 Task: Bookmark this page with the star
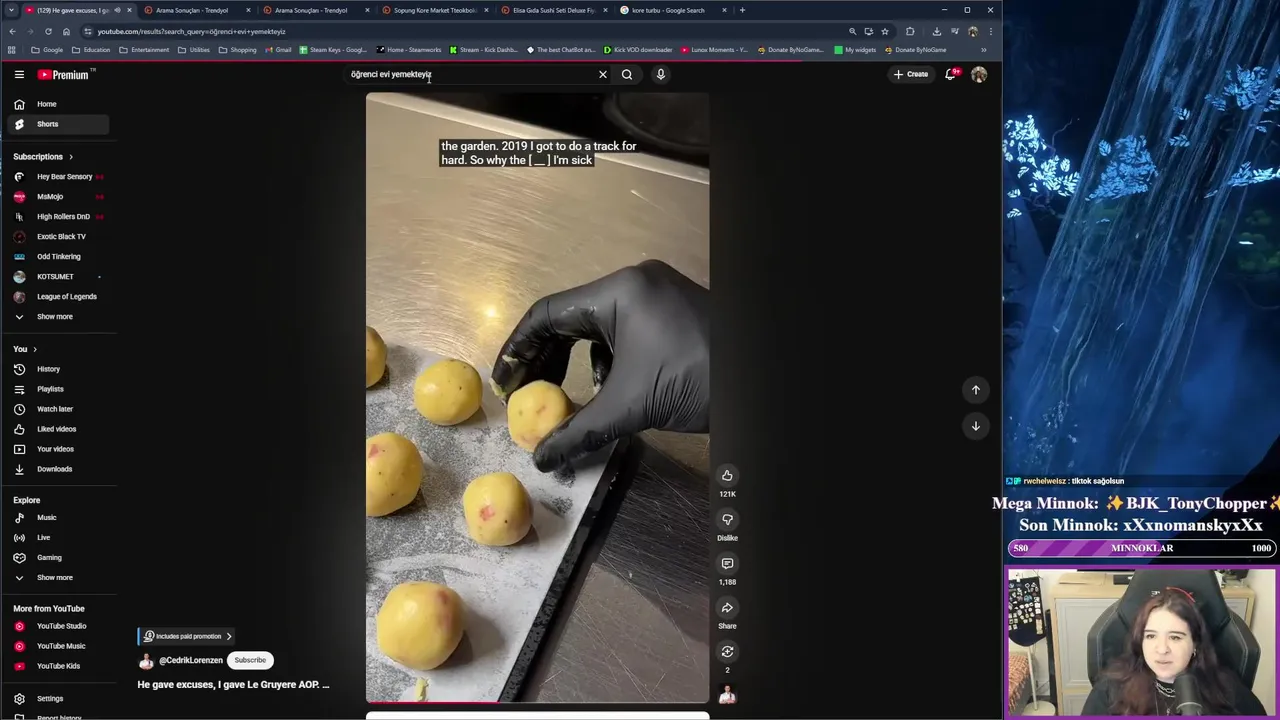885,31
